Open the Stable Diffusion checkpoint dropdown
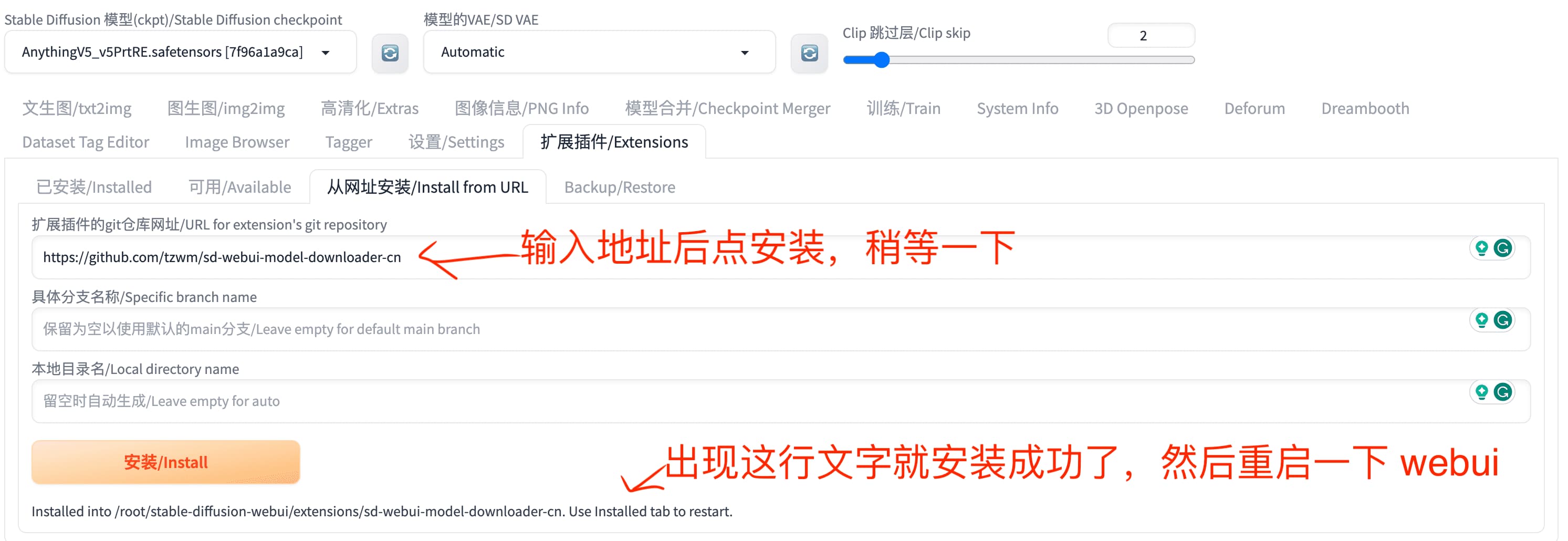 180,53
